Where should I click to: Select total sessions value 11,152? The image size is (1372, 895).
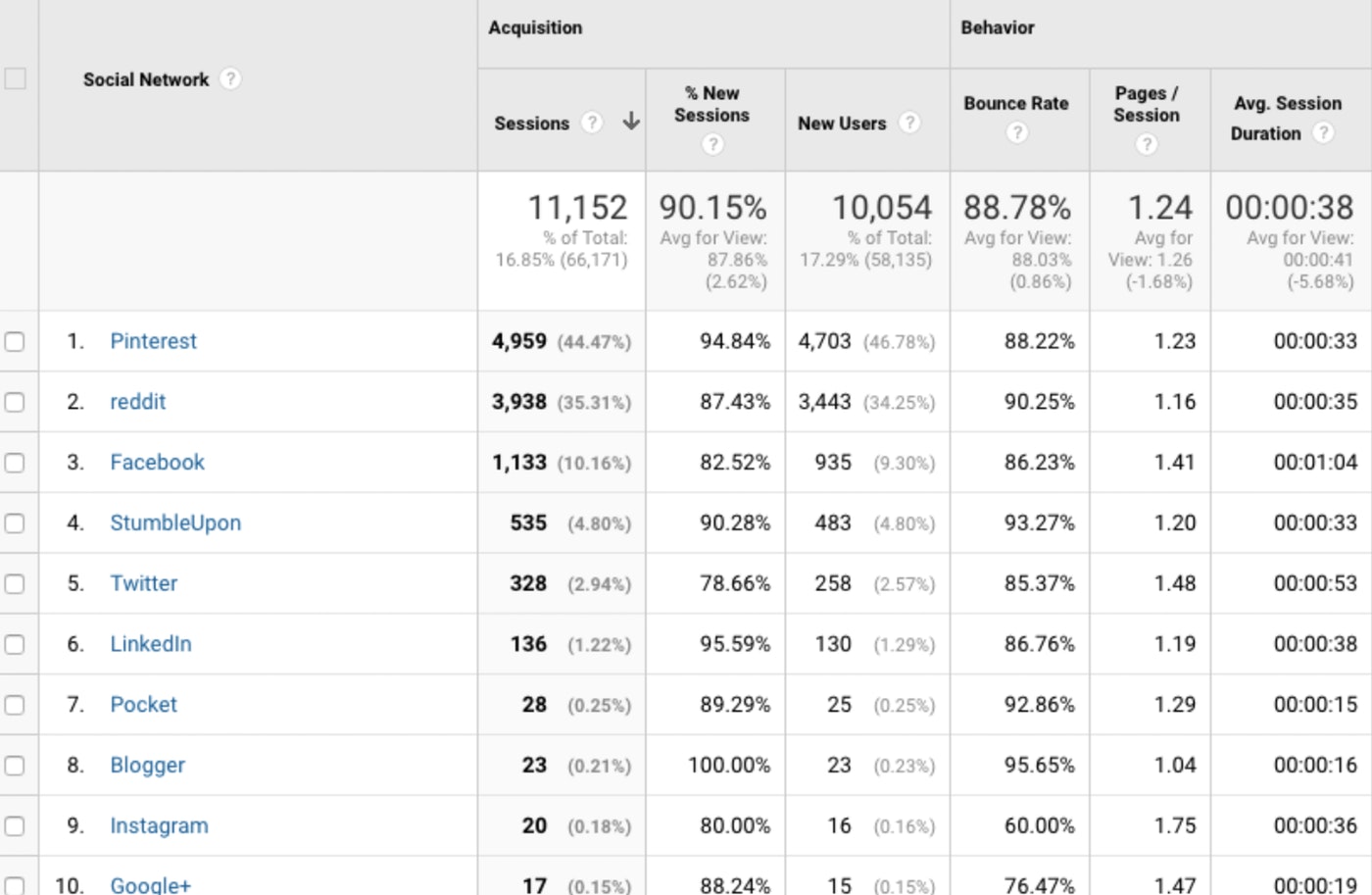pos(577,208)
